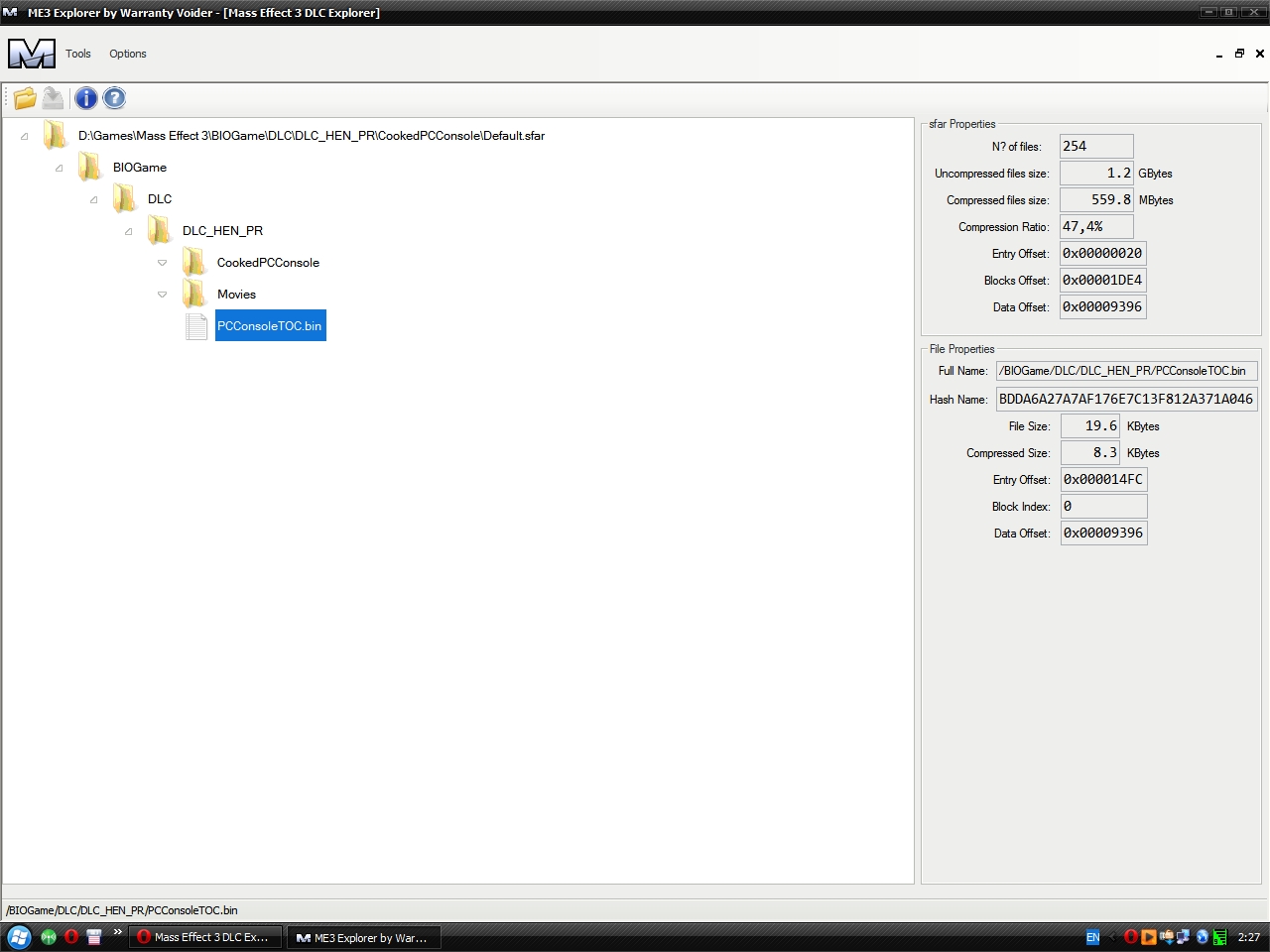The image size is (1270, 952).
Task: Click the blue globe tray icon
Action: (x=1202, y=937)
